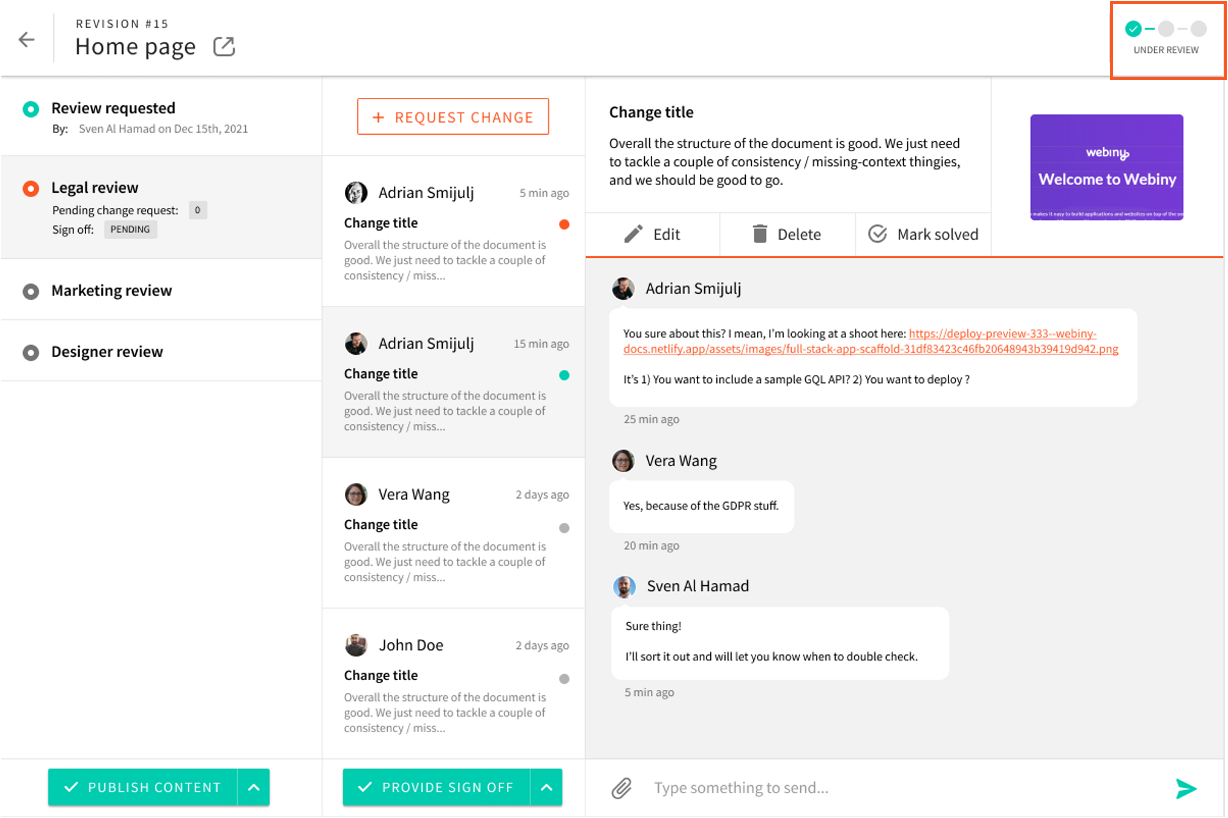
Task: Click the send message arrow icon
Action: point(1186,788)
